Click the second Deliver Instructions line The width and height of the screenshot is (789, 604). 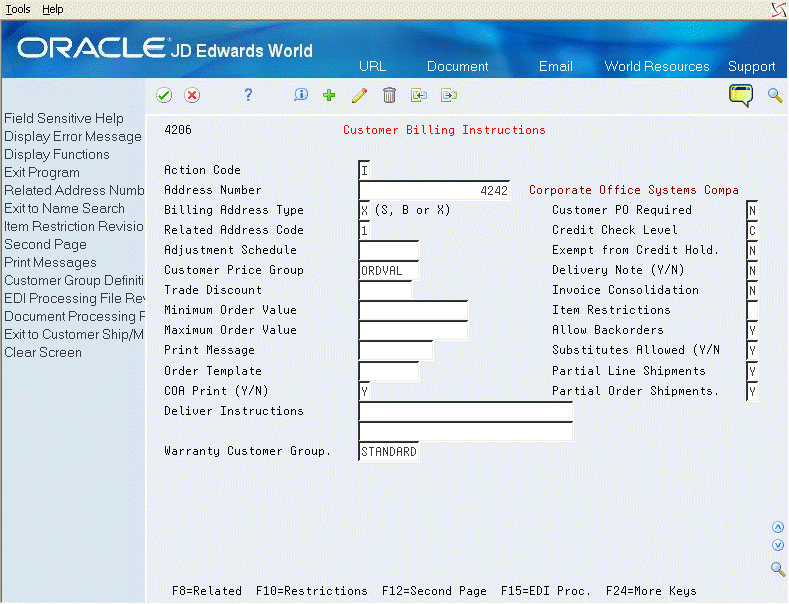click(x=465, y=431)
